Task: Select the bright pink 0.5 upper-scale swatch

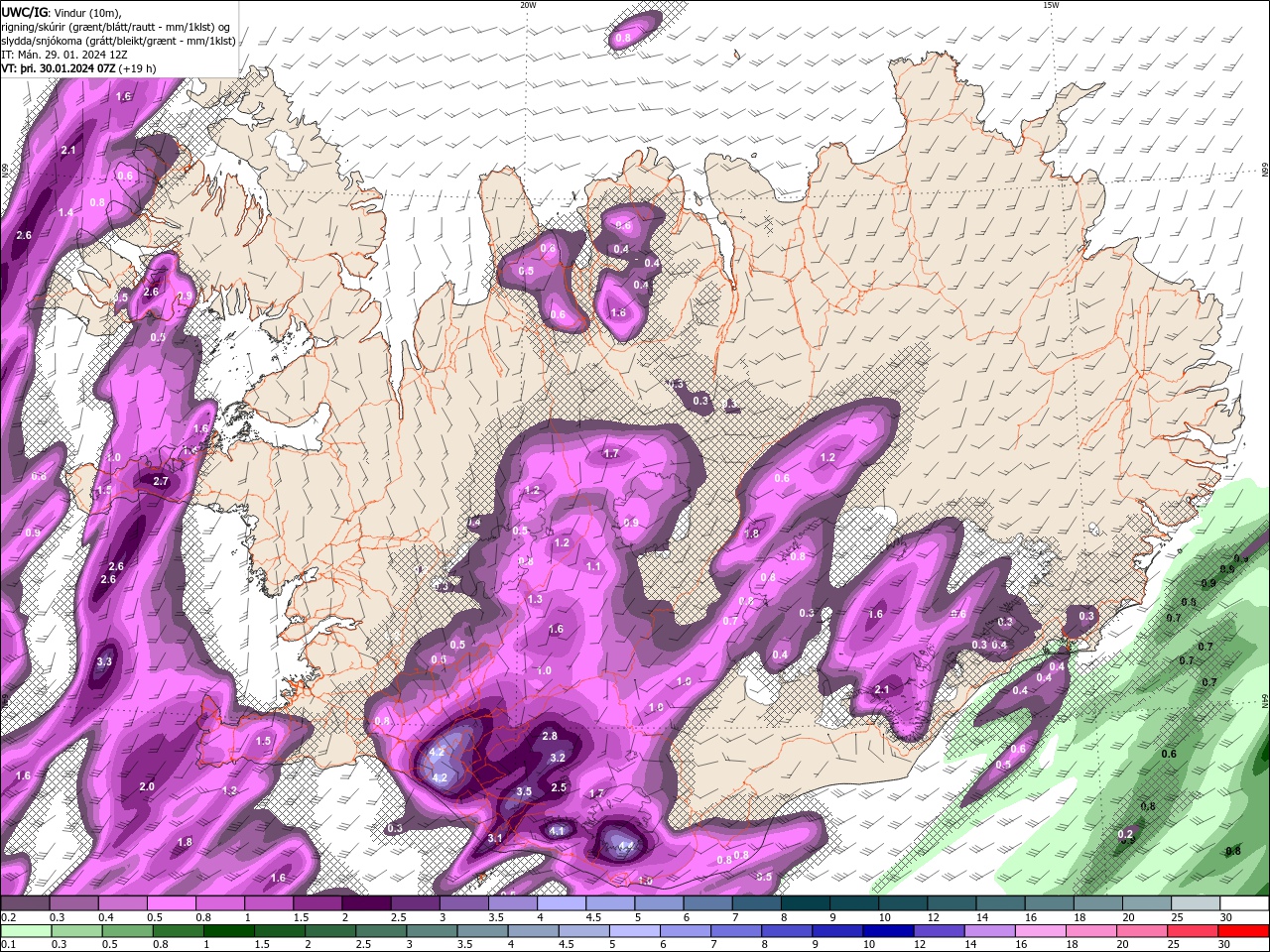Action: (171, 903)
